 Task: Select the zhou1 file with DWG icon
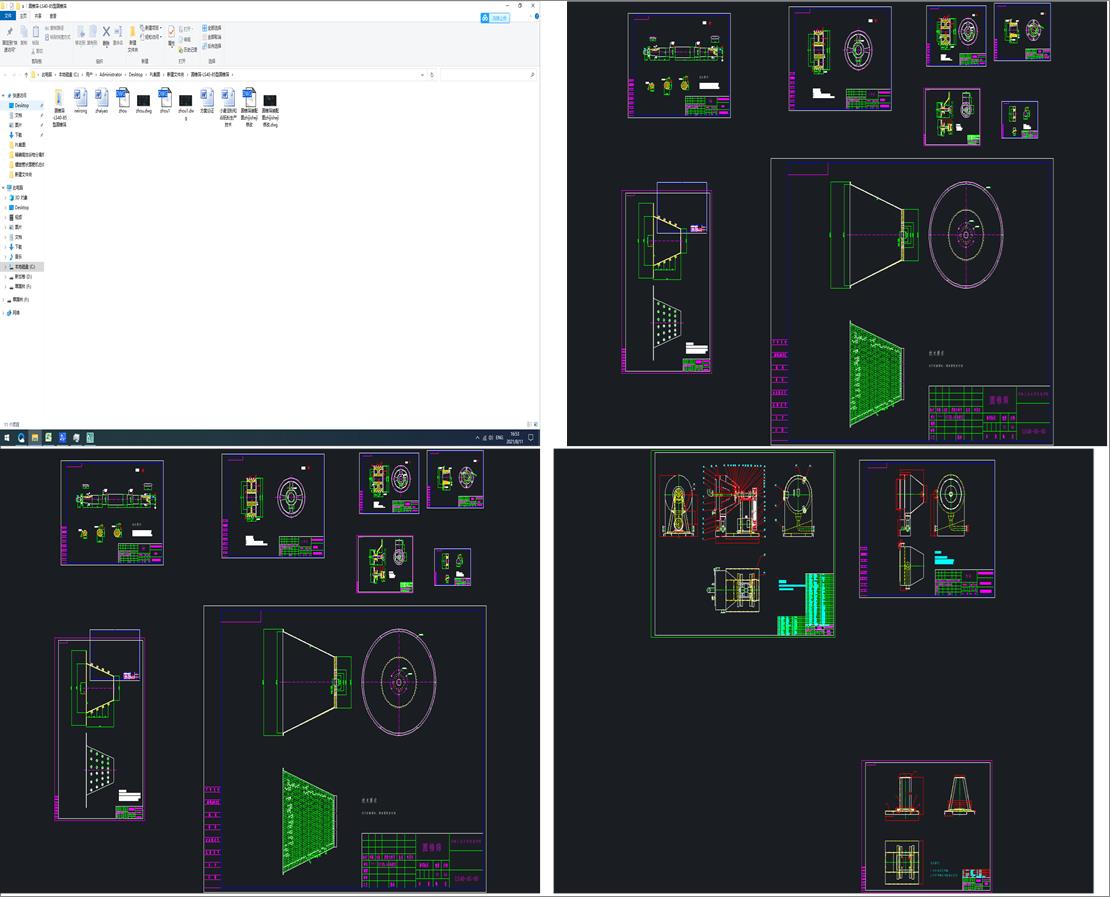click(164, 100)
